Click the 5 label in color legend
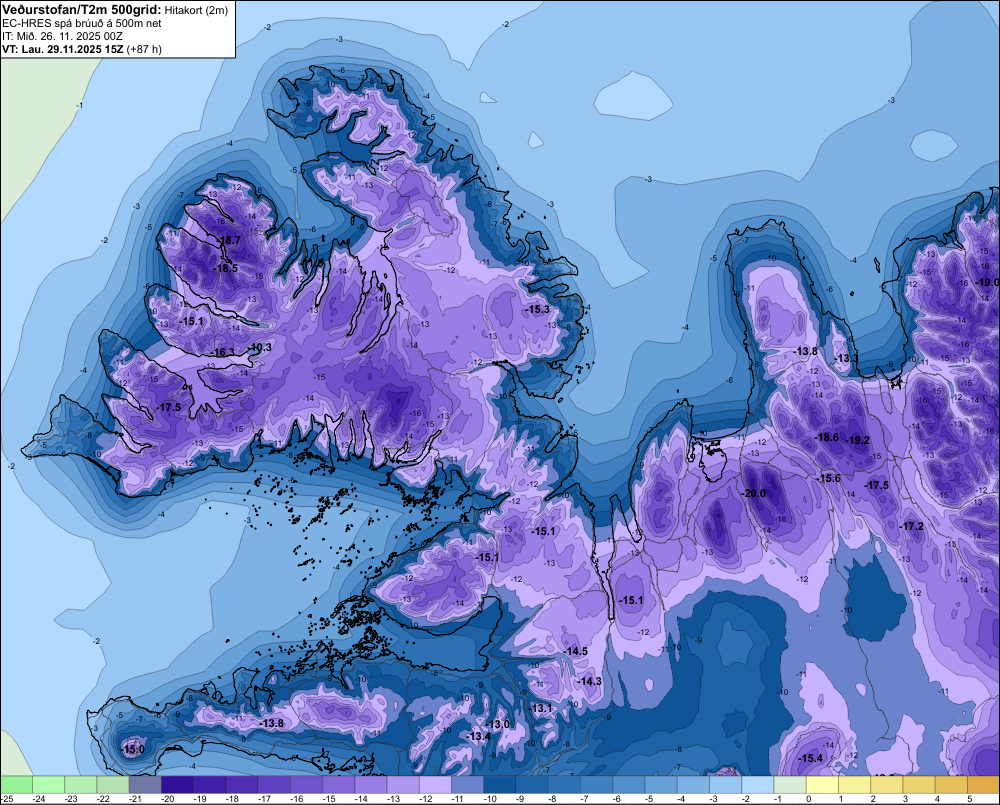 [x=969, y=799]
